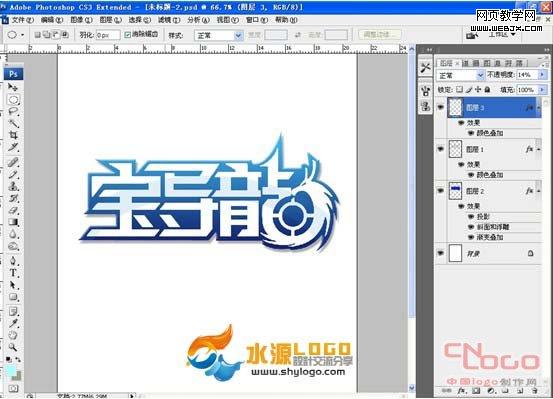Viewport: 553px width, 399px height.
Task: Toggle Quick Mask mode
Action: click(x=13, y=388)
